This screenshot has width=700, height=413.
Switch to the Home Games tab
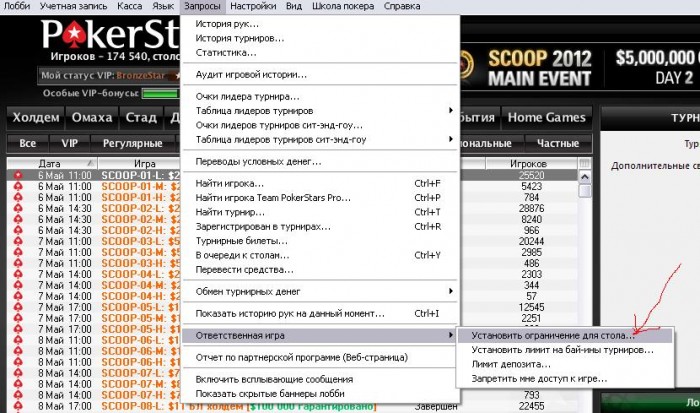tap(547, 117)
